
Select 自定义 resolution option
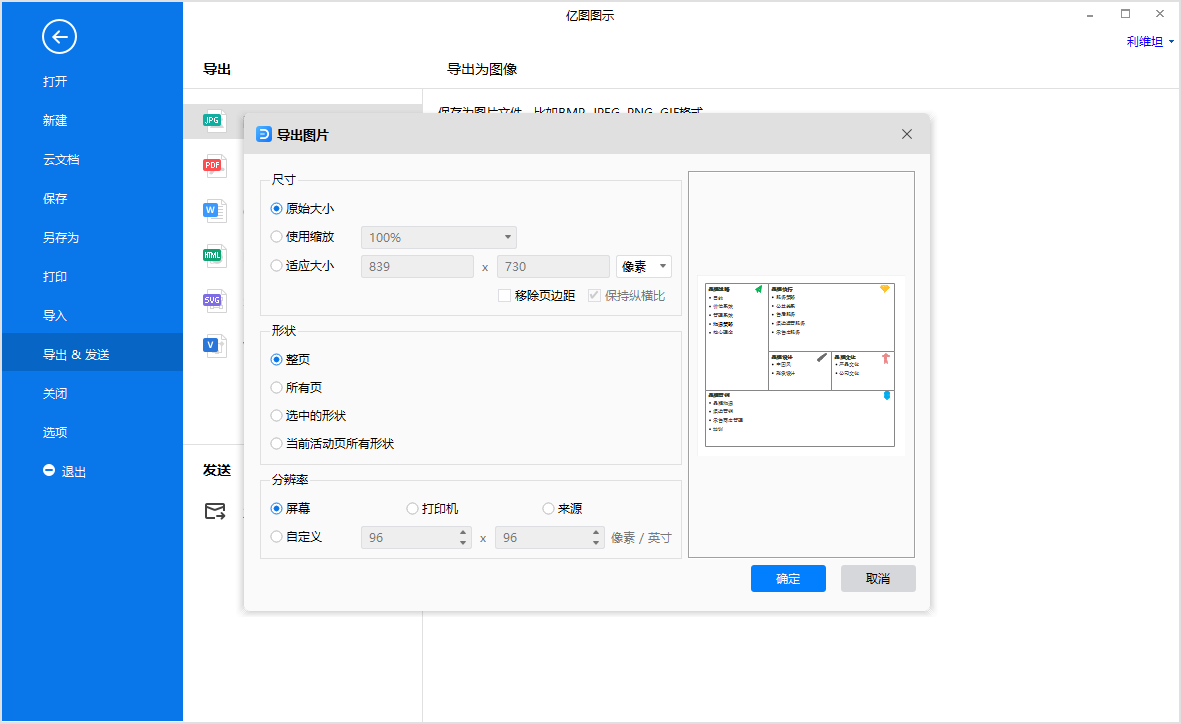(x=276, y=536)
